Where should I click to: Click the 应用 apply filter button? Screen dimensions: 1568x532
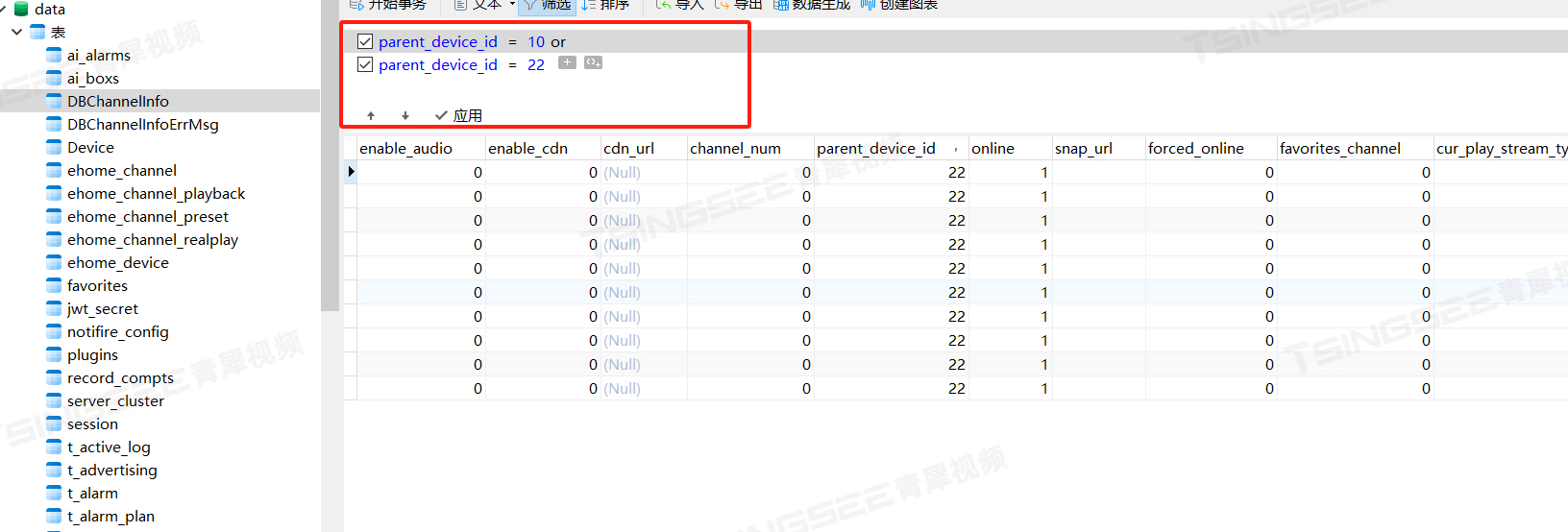pyautogui.click(x=458, y=115)
